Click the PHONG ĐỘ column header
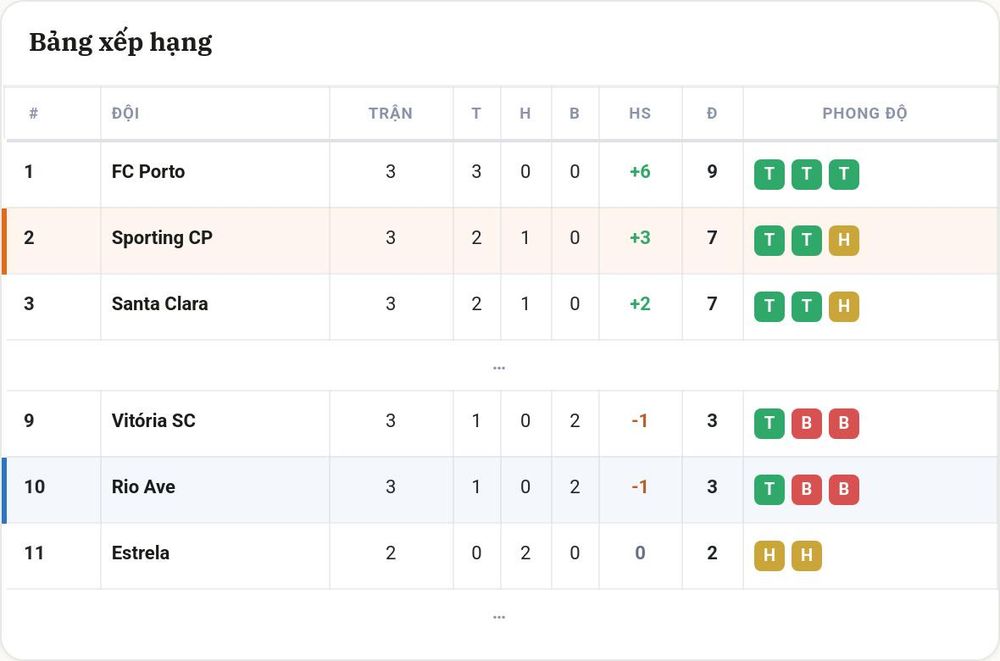The width and height of the screenshot is (1000, 661). tap(864, 113)
